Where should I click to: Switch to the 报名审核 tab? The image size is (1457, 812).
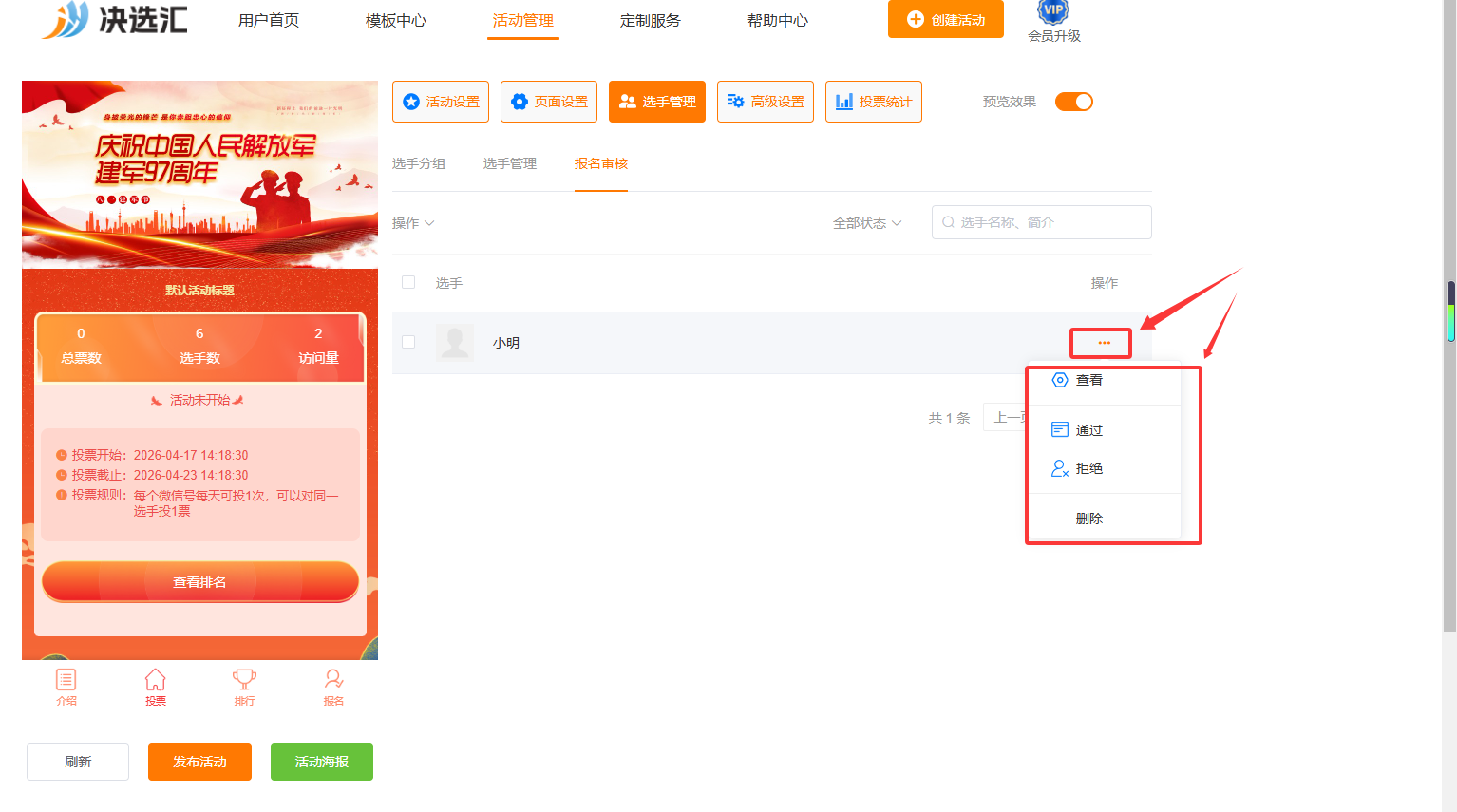601,163
